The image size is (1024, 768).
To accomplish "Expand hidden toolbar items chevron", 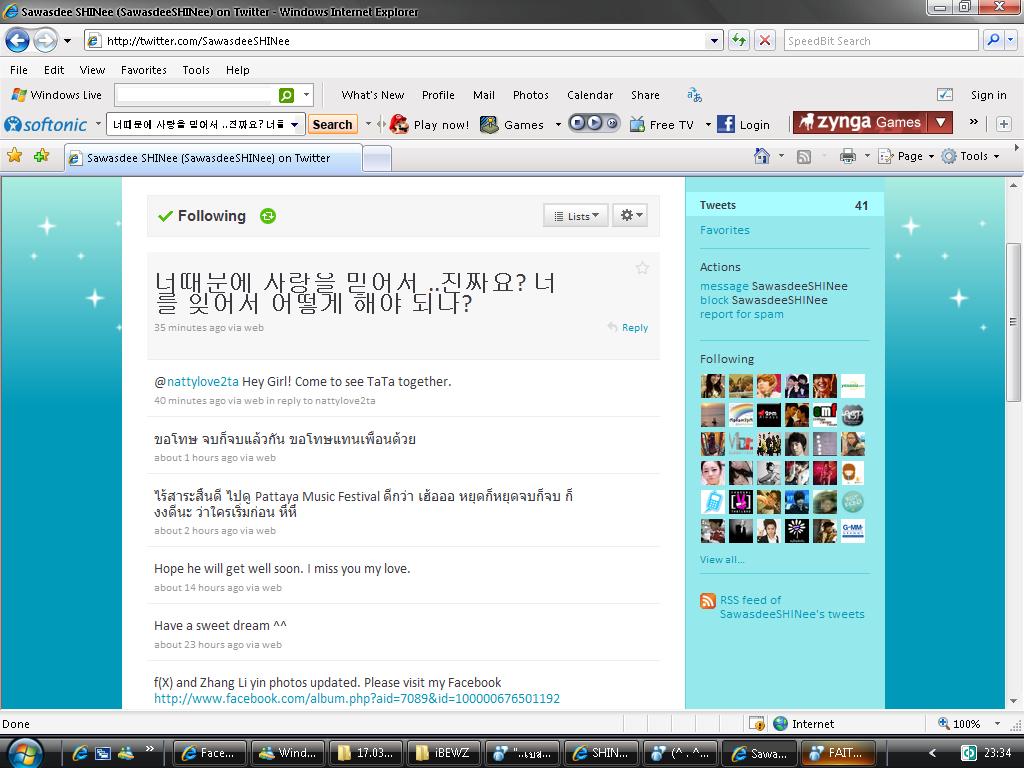I will click(x=973, y=122).
